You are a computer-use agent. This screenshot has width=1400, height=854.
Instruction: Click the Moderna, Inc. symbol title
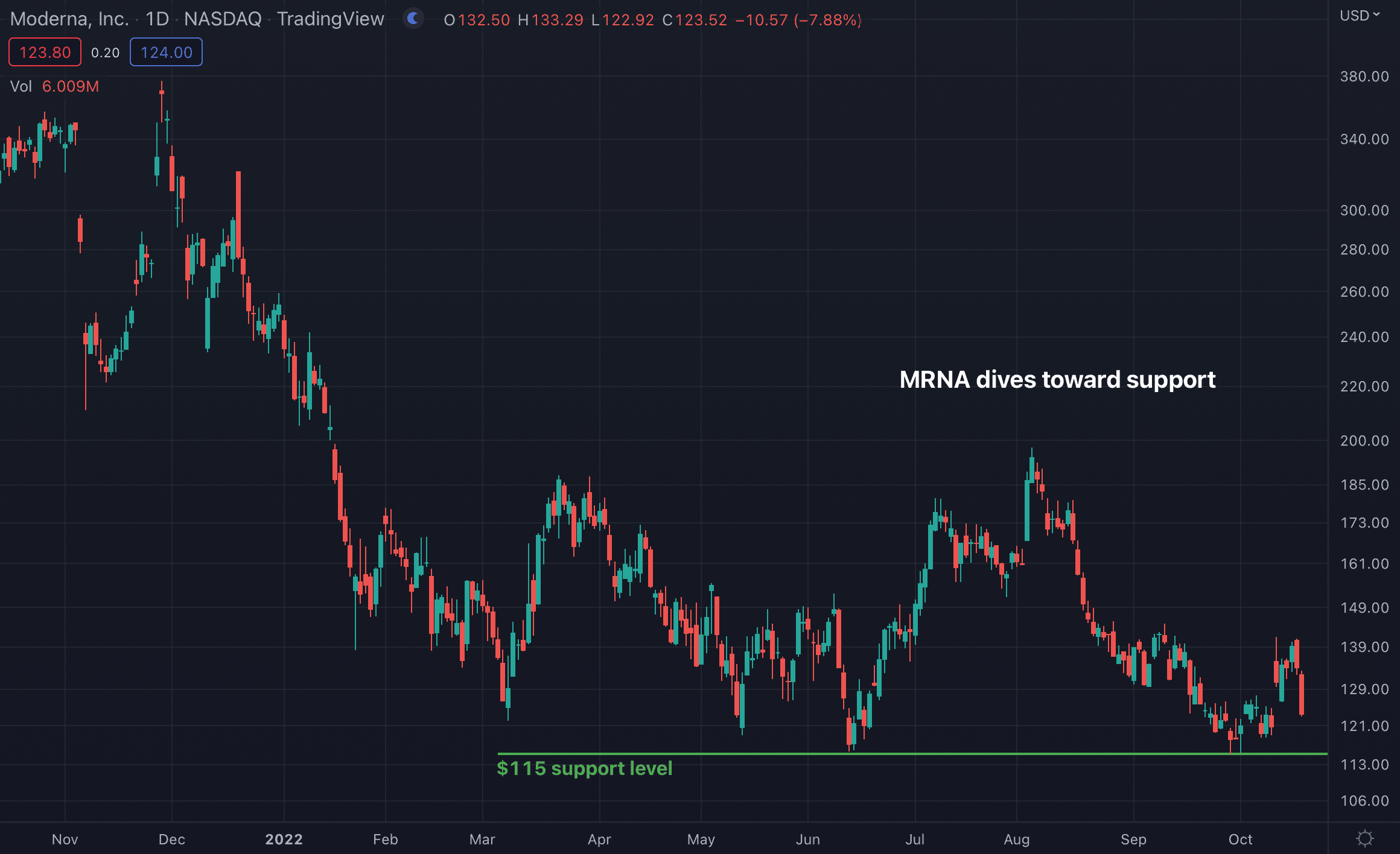(69, 19)
